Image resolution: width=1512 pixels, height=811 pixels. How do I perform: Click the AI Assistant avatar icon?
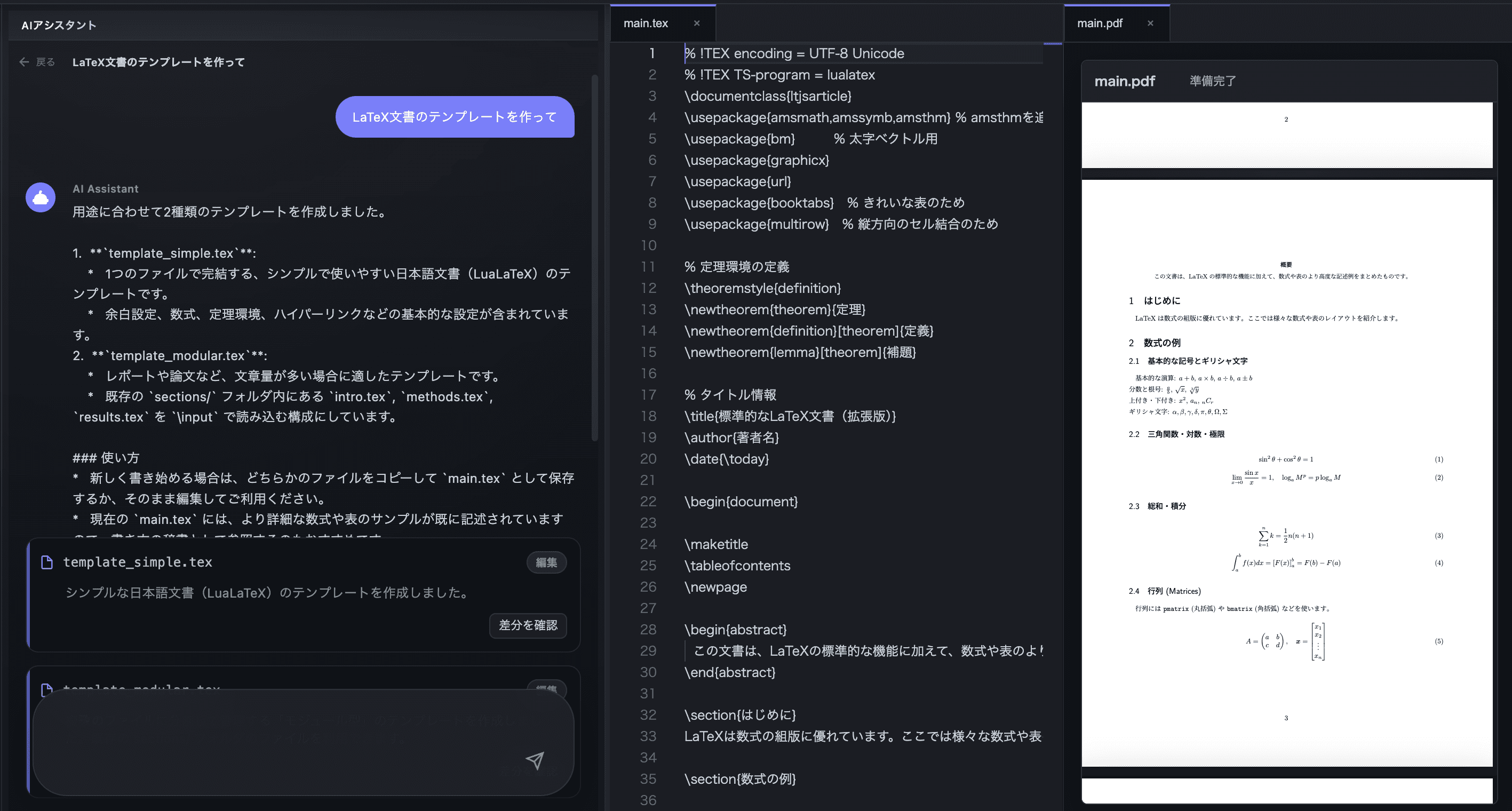(41, 197)
